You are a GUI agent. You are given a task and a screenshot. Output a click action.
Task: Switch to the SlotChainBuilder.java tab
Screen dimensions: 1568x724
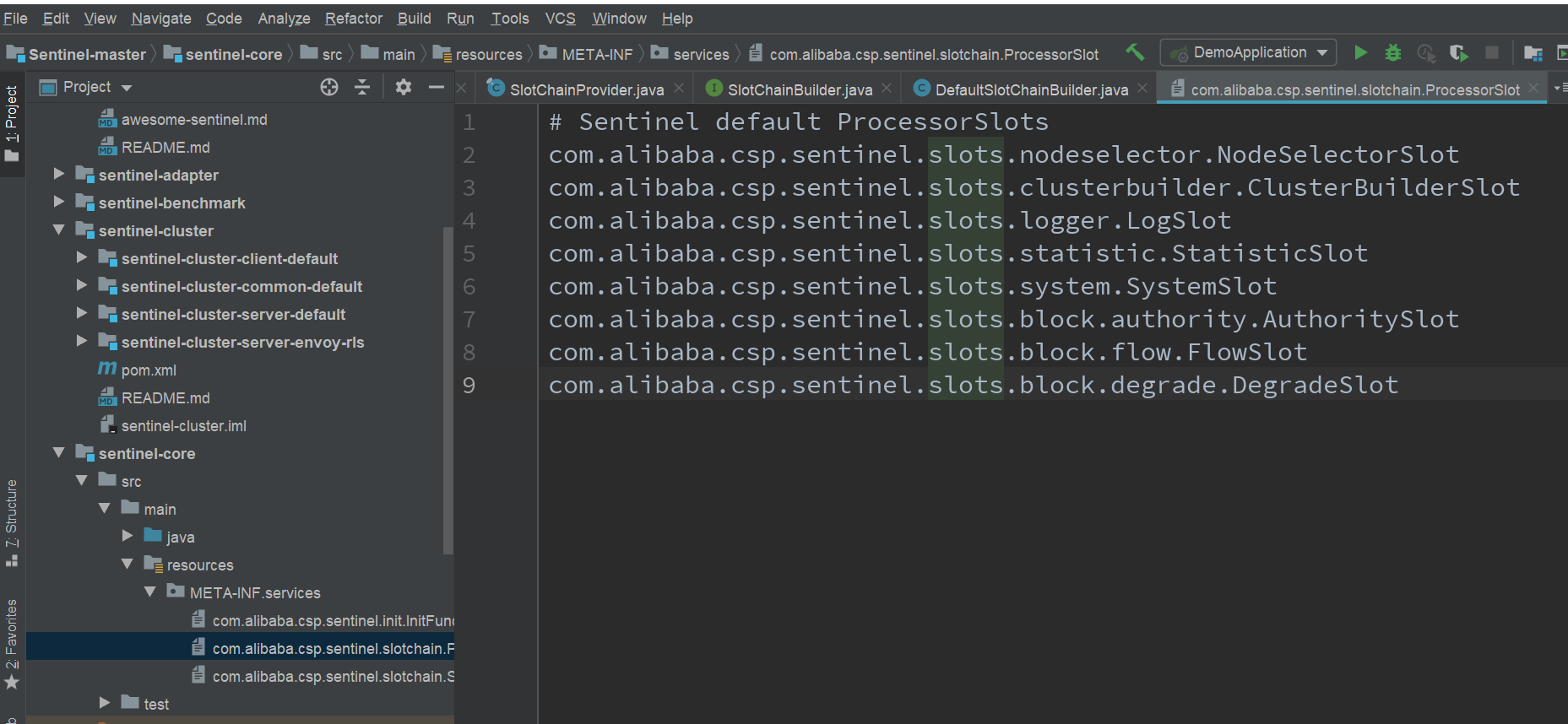pos(800,89)
